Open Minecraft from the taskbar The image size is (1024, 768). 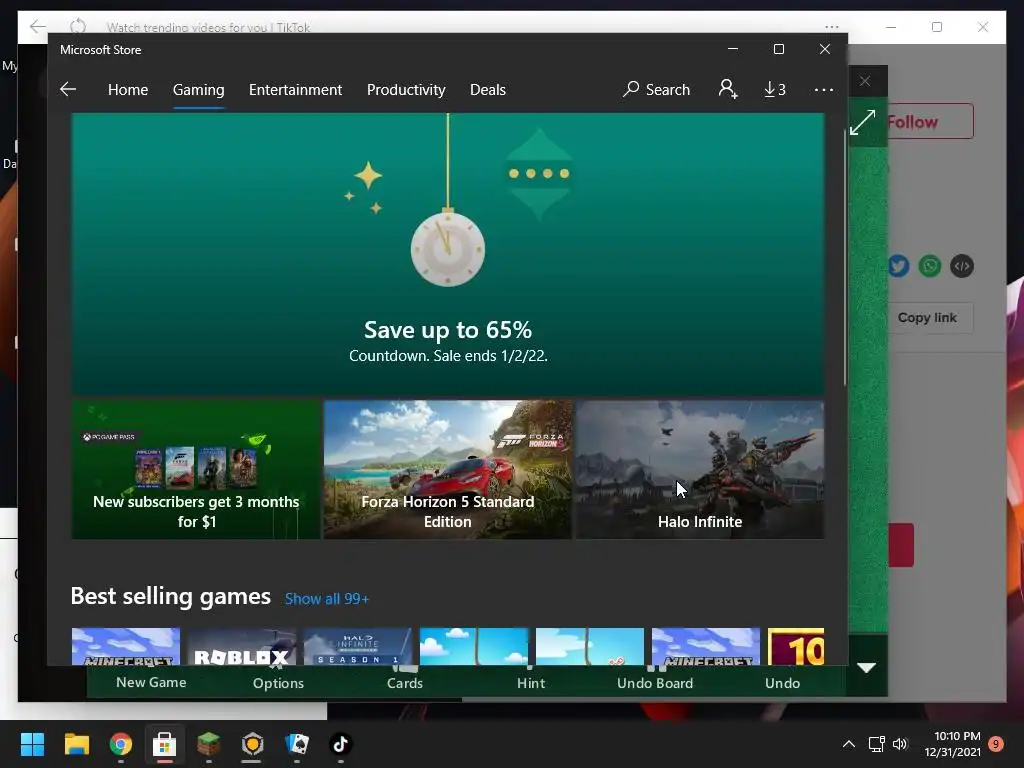pyautogui.click(x=208, y=744)
